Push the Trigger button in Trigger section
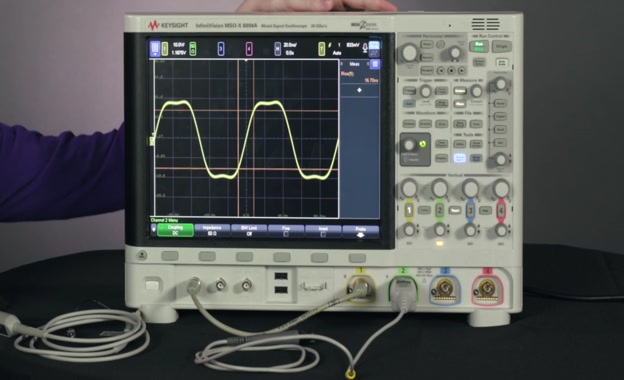The image size is (624, 380). [410, 91]
